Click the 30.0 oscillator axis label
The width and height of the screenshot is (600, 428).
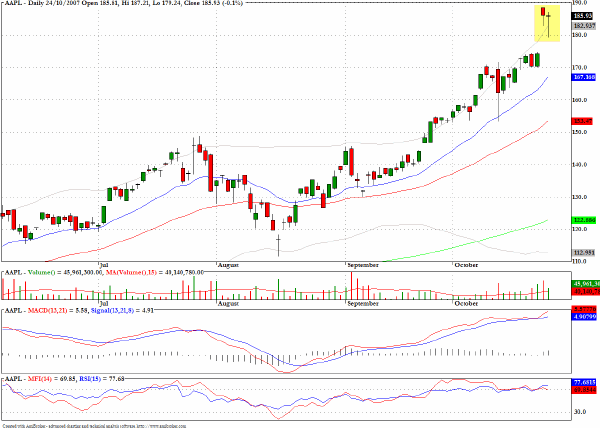pos(580,412)
